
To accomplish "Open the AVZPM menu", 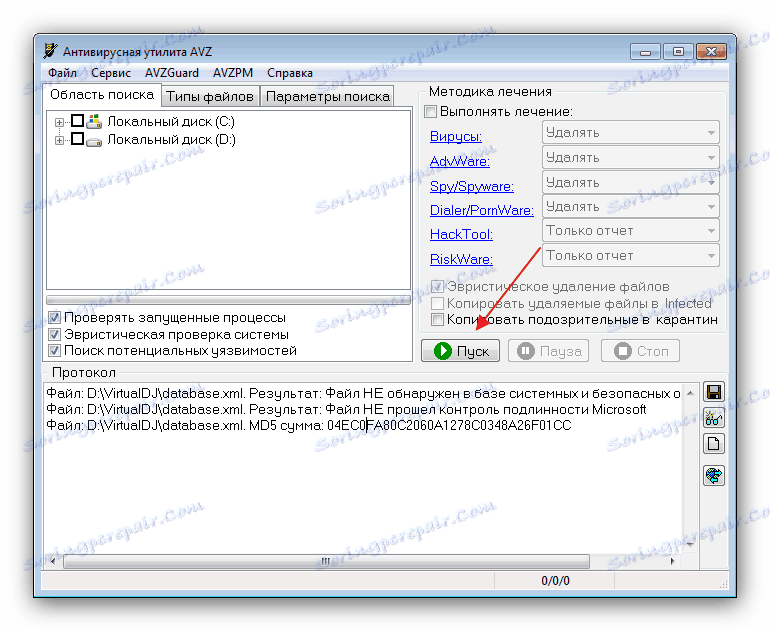I will [233, 73].
